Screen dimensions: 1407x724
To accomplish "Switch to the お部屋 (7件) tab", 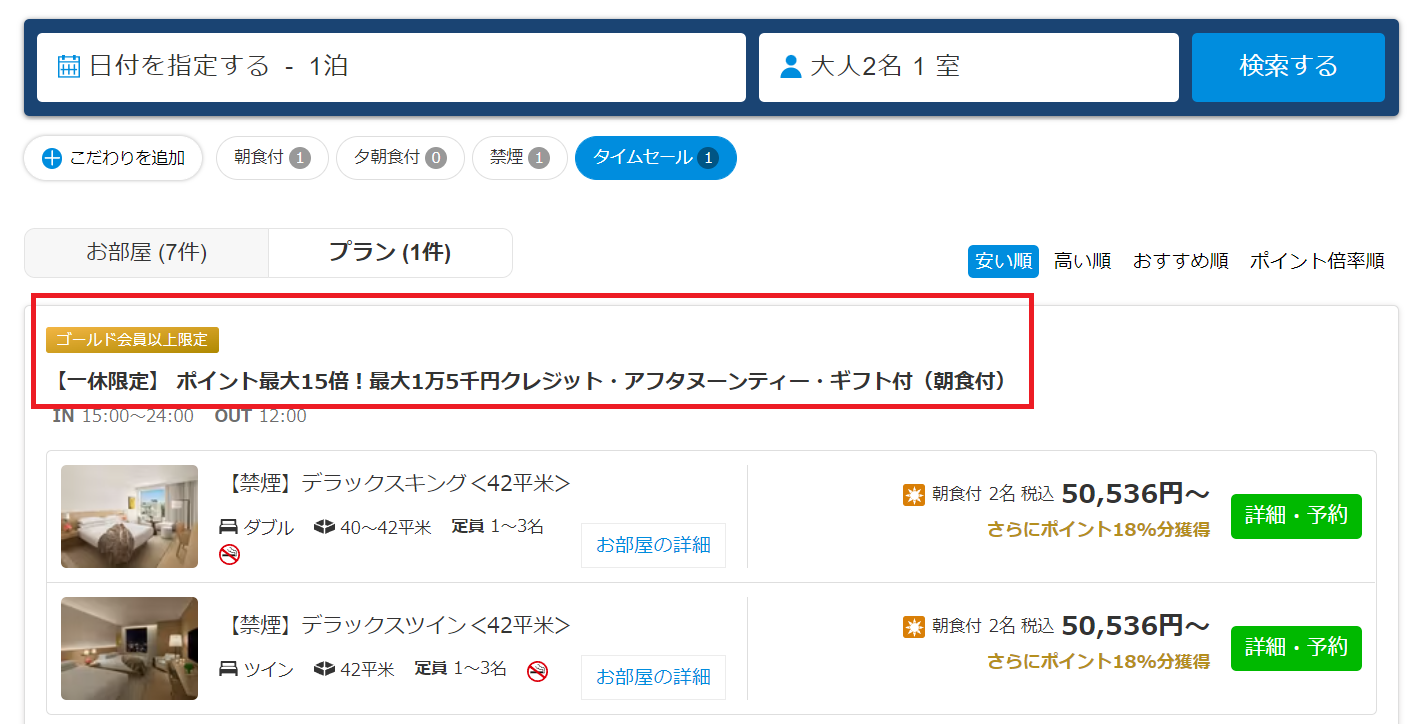I will (146, 253).
